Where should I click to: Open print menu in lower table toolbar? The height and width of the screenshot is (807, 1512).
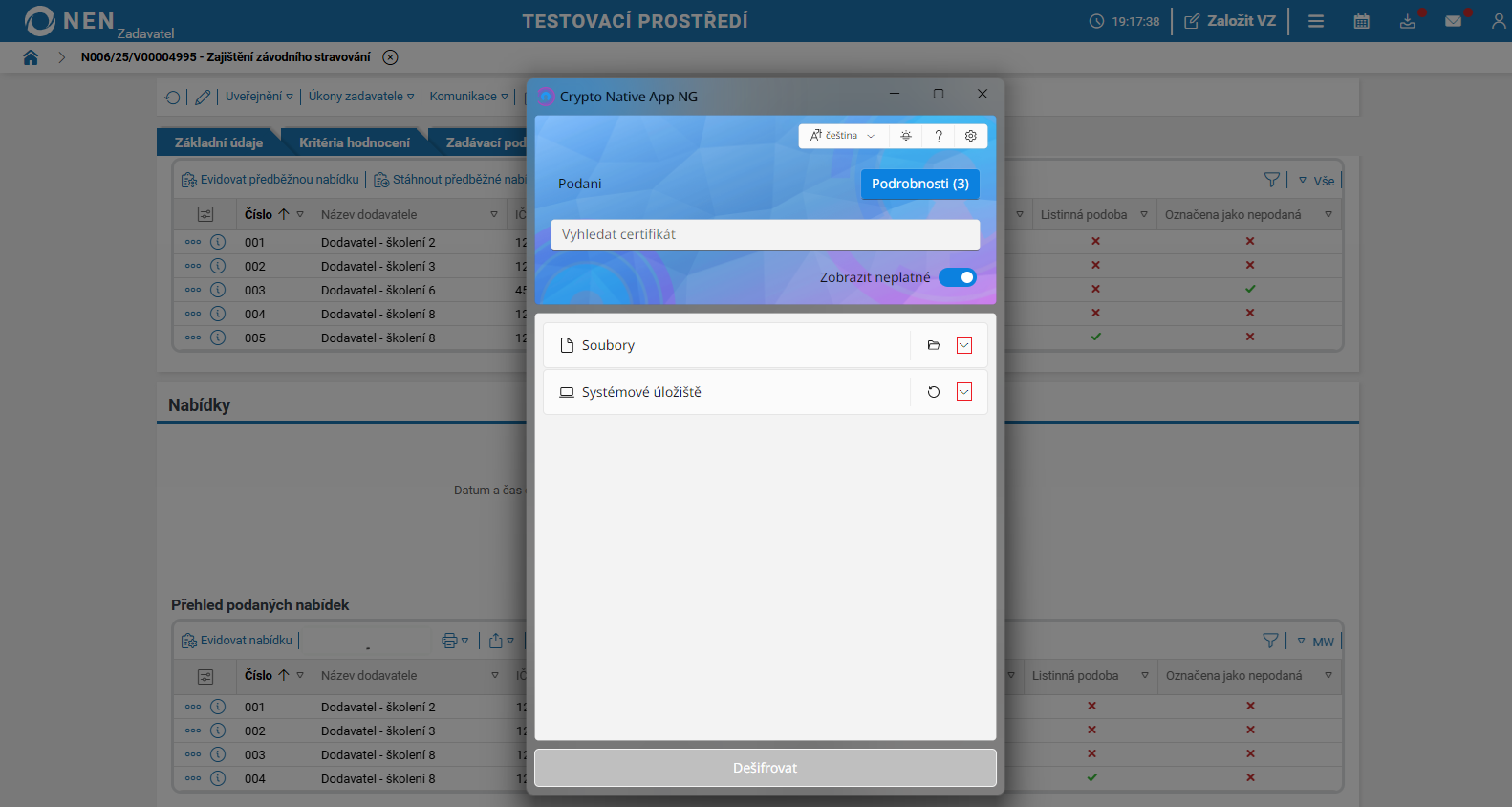(x=455, y=641)
